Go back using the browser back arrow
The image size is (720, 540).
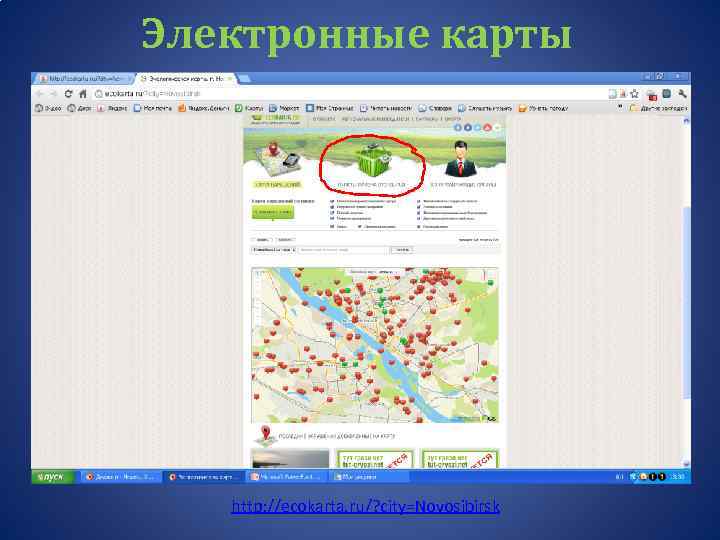pos(40,94)
